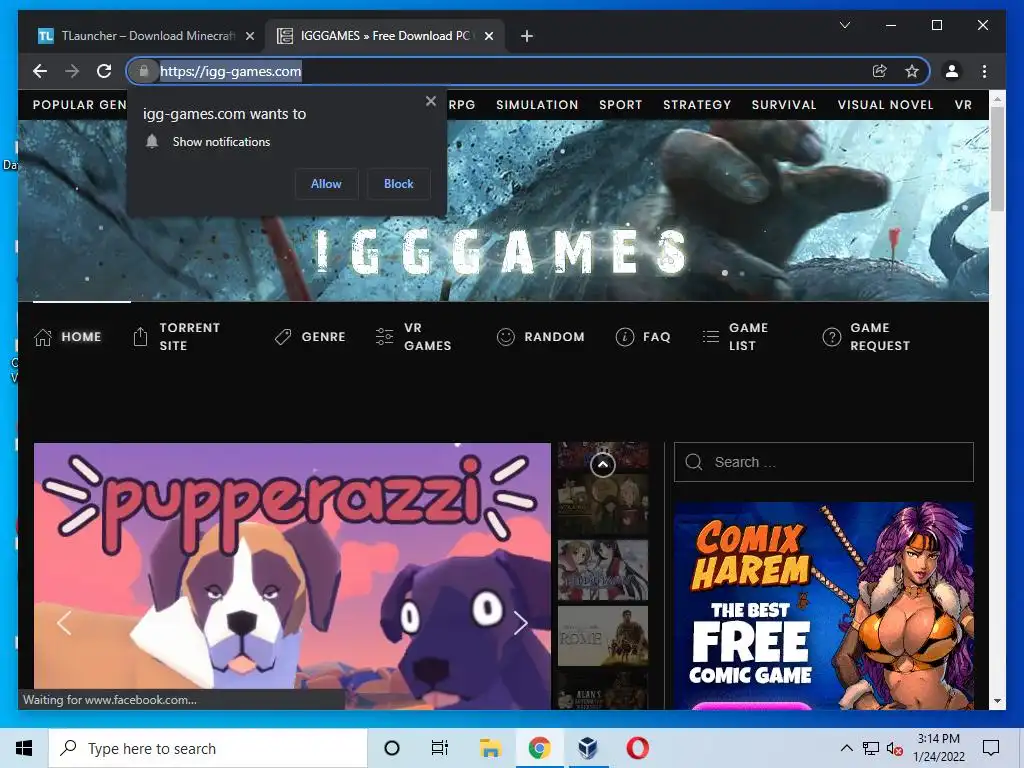Image resolution: width=1024 pixels, height=768 pixels.
Task: Click the game list lines icon
Action: [x=711, y=337]
